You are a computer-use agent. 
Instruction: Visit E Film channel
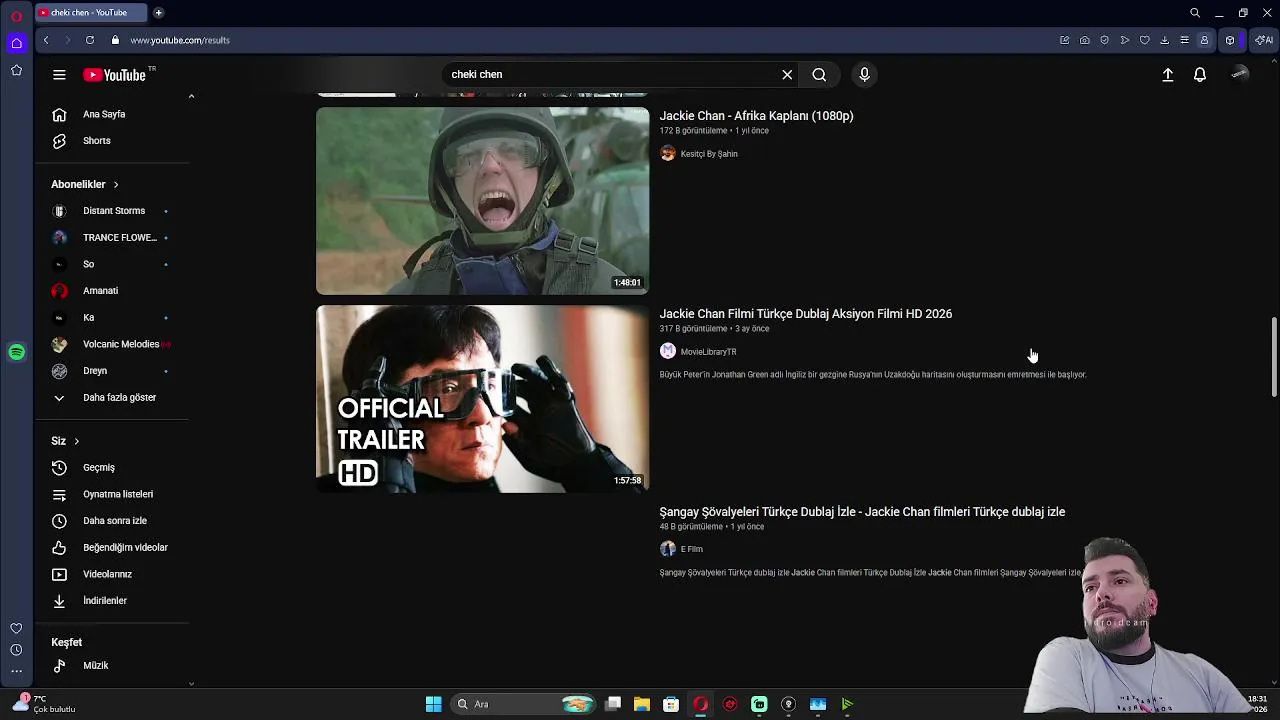tap(691, 549)
